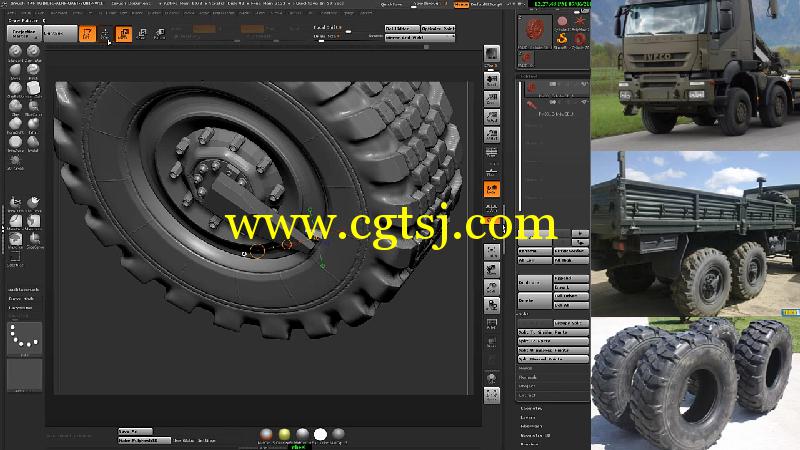Select the PolyMesh3D star tool icon
The height and width of the screenshot is (450, 800).
[580, 21]
